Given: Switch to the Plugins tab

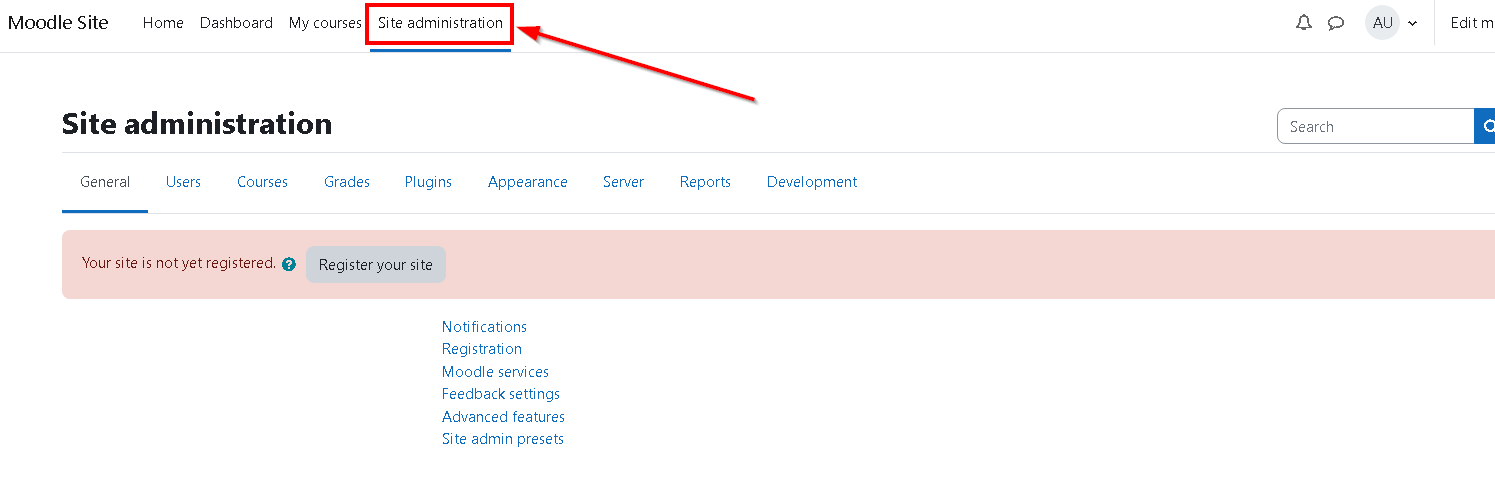Looking at the screenshot, I should pyautogui.click(x=428, y=182).
